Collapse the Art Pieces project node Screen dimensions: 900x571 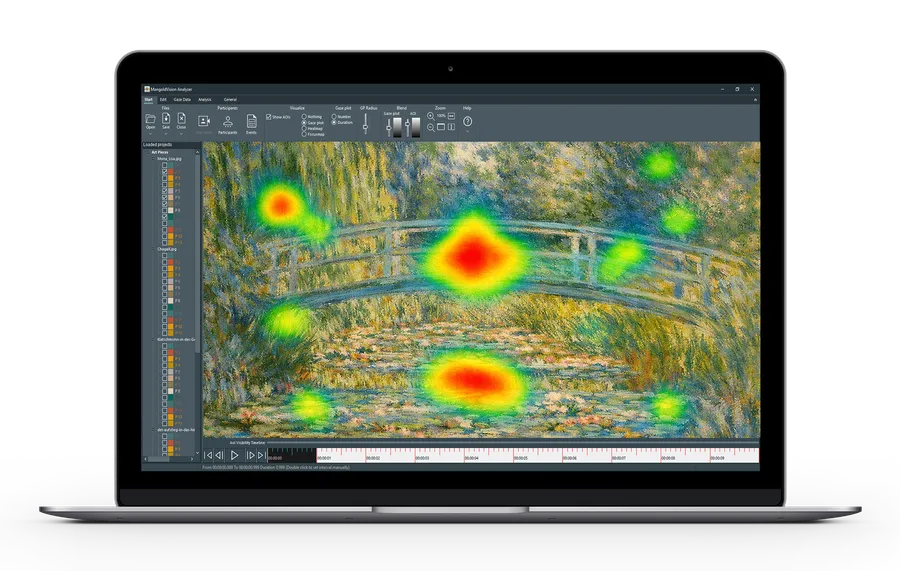pyautogui.click(x=148, y=152)
